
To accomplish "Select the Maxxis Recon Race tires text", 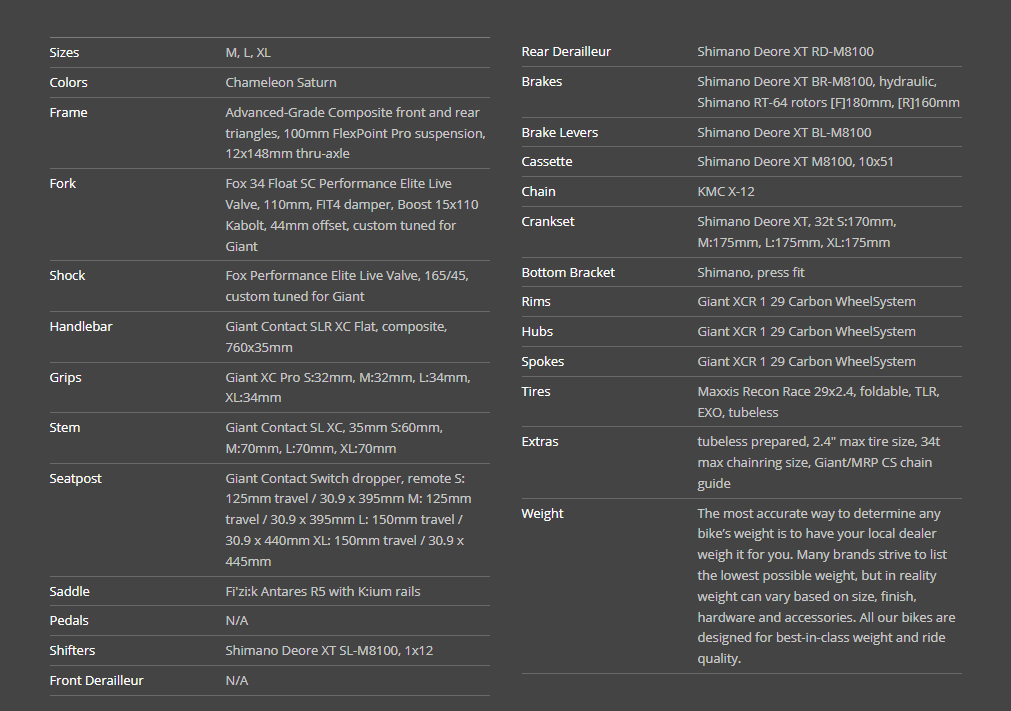I will pos(818,401).
